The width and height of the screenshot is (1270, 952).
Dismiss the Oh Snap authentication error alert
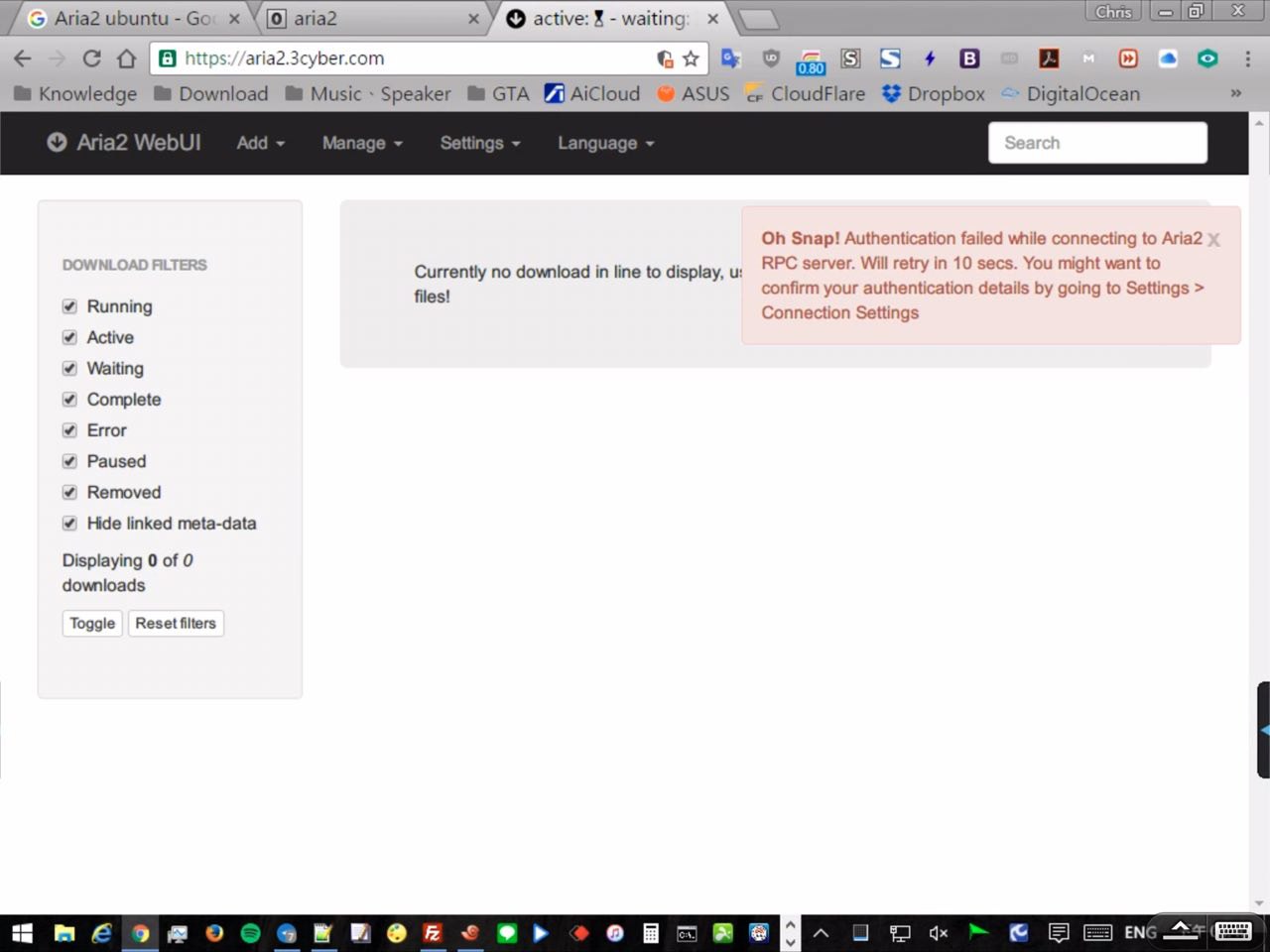tap(1213, 240)
